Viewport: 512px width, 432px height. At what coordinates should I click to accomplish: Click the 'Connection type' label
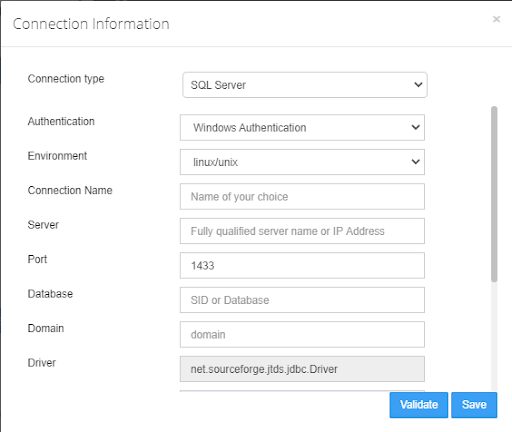66,79
